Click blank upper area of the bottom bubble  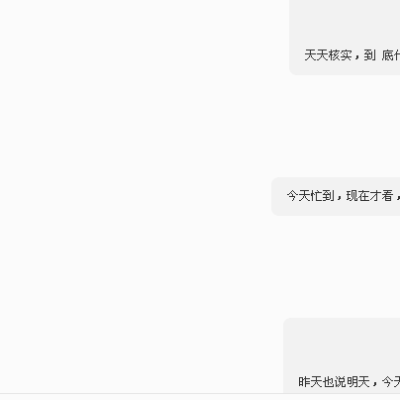pos(343,343)
